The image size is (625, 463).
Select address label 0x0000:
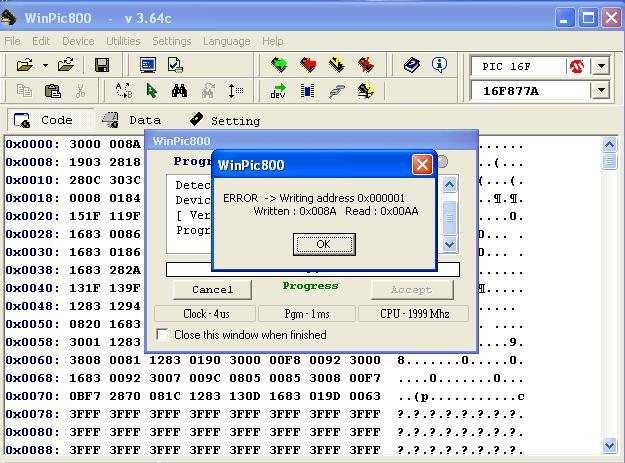pyautogui.click(x=33, y=144)
